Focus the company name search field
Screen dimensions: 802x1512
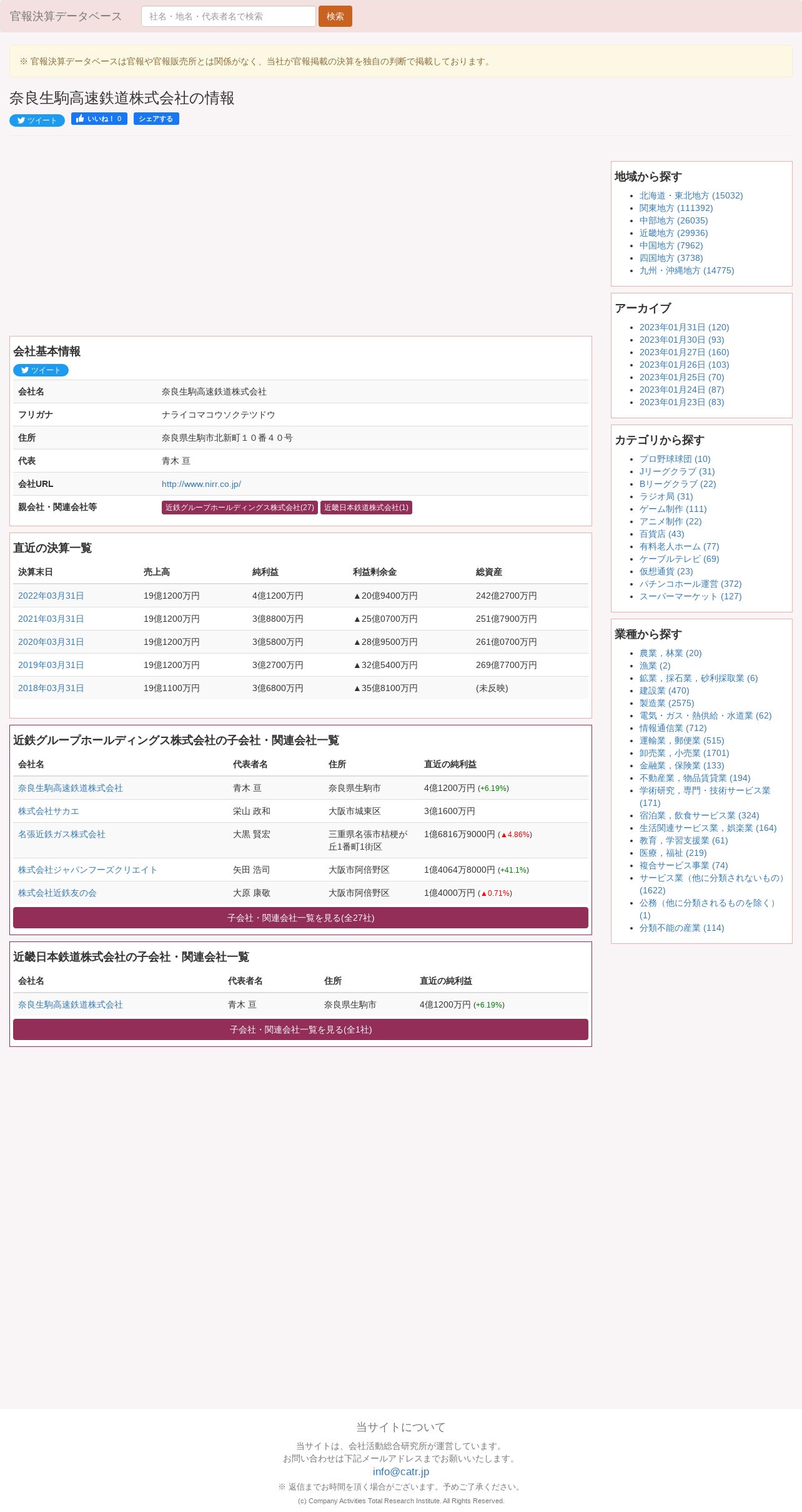tap(229, 16)
